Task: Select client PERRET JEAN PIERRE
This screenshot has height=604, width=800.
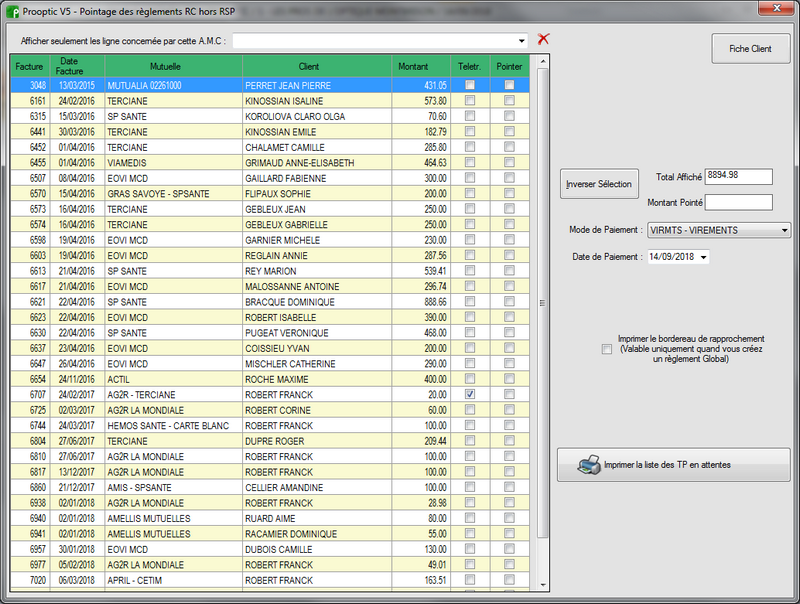Action: tap(288, 86)
